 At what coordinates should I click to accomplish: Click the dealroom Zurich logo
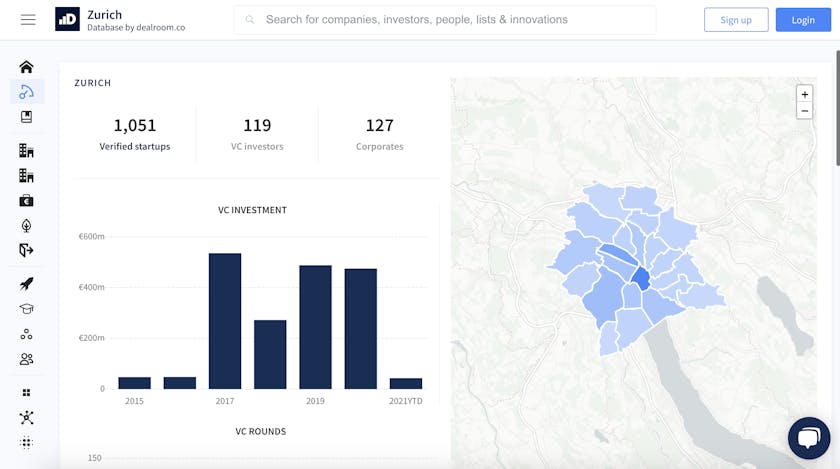(67, 20)
